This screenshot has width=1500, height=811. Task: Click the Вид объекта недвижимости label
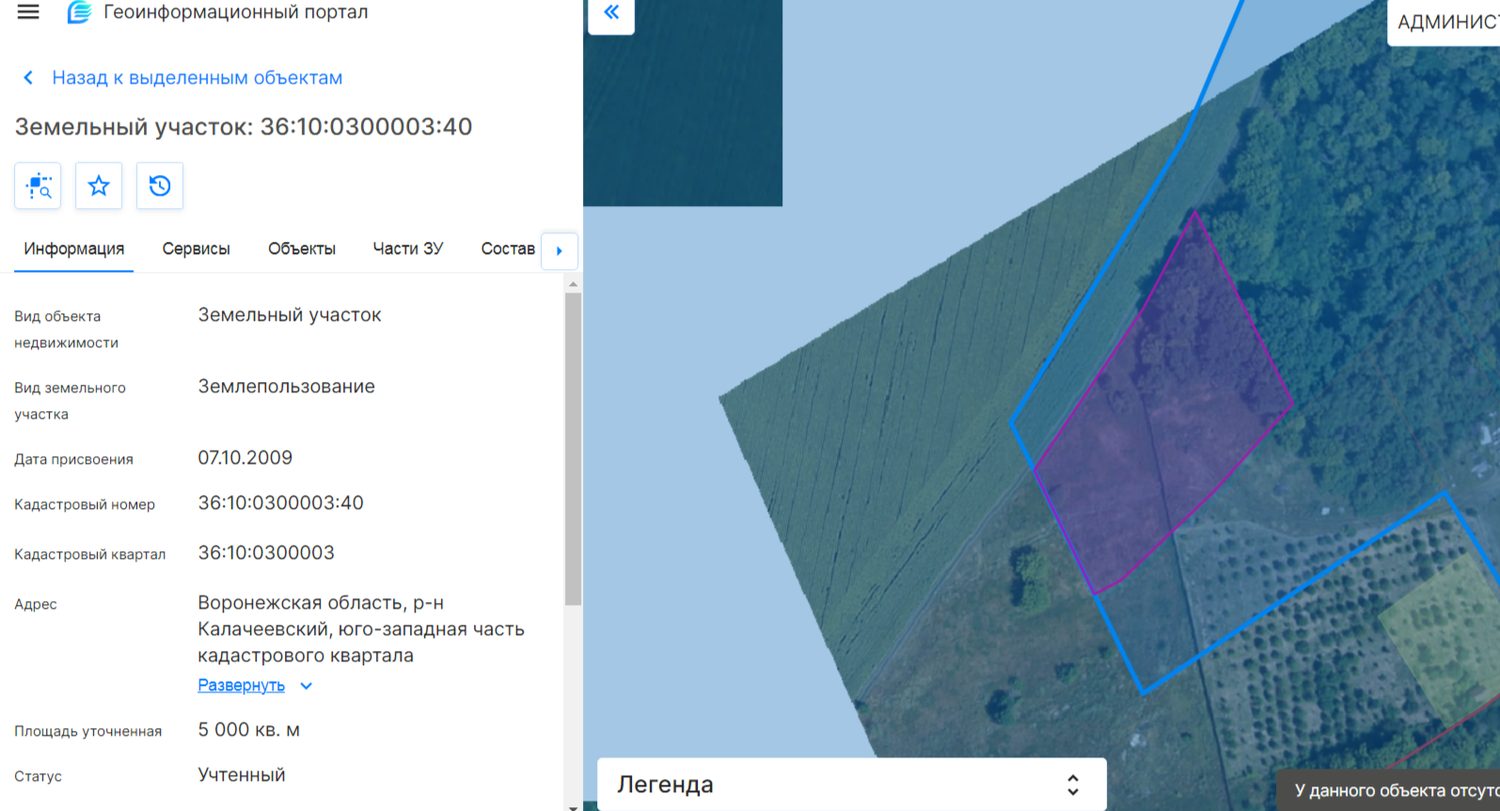[66, 329]
